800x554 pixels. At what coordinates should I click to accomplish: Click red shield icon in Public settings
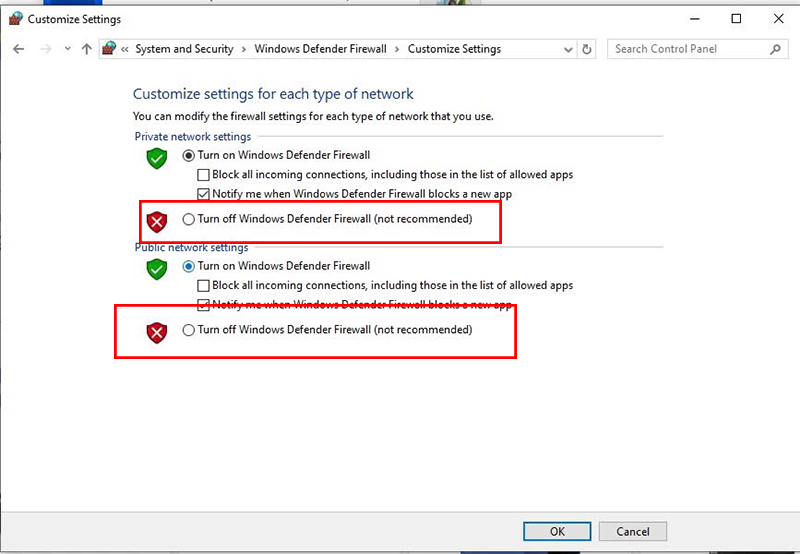pos(157,333)
